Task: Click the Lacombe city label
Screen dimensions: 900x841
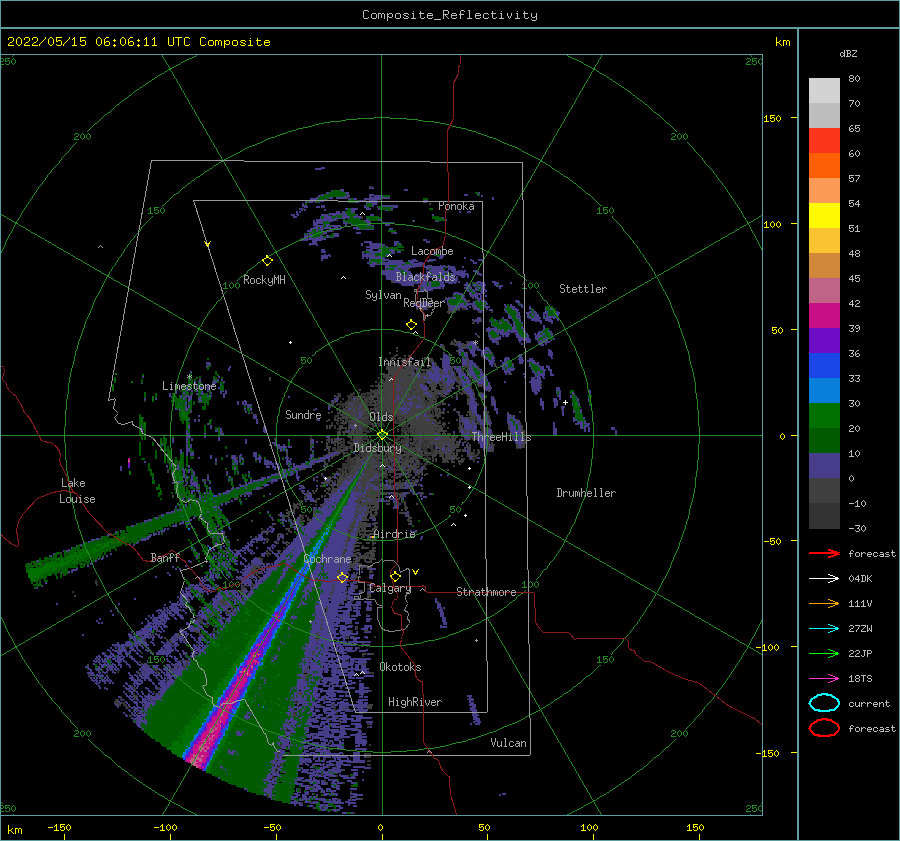Action: click(432, 251)
